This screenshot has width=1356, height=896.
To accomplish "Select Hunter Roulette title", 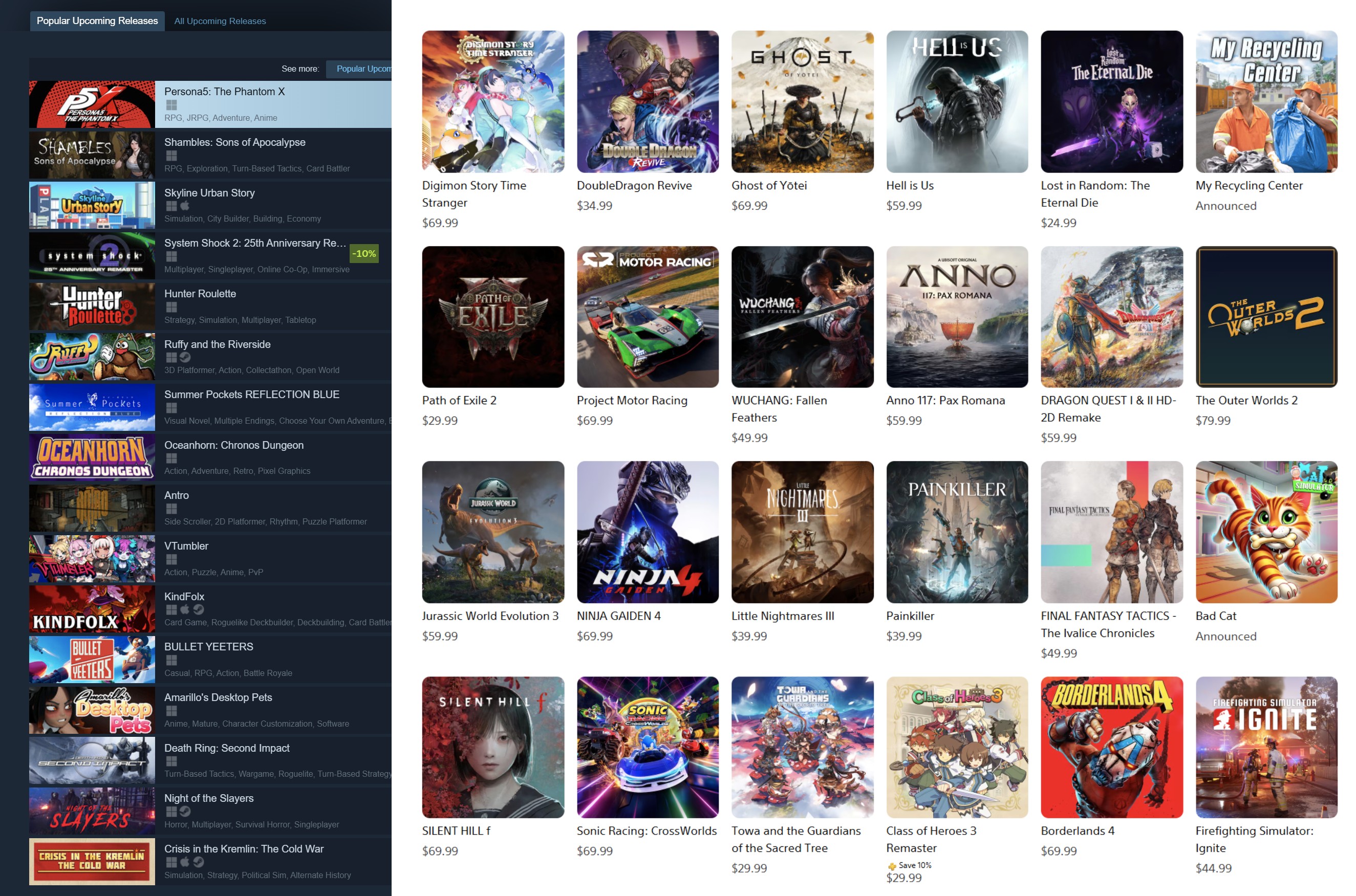I will tap(200, 294).
